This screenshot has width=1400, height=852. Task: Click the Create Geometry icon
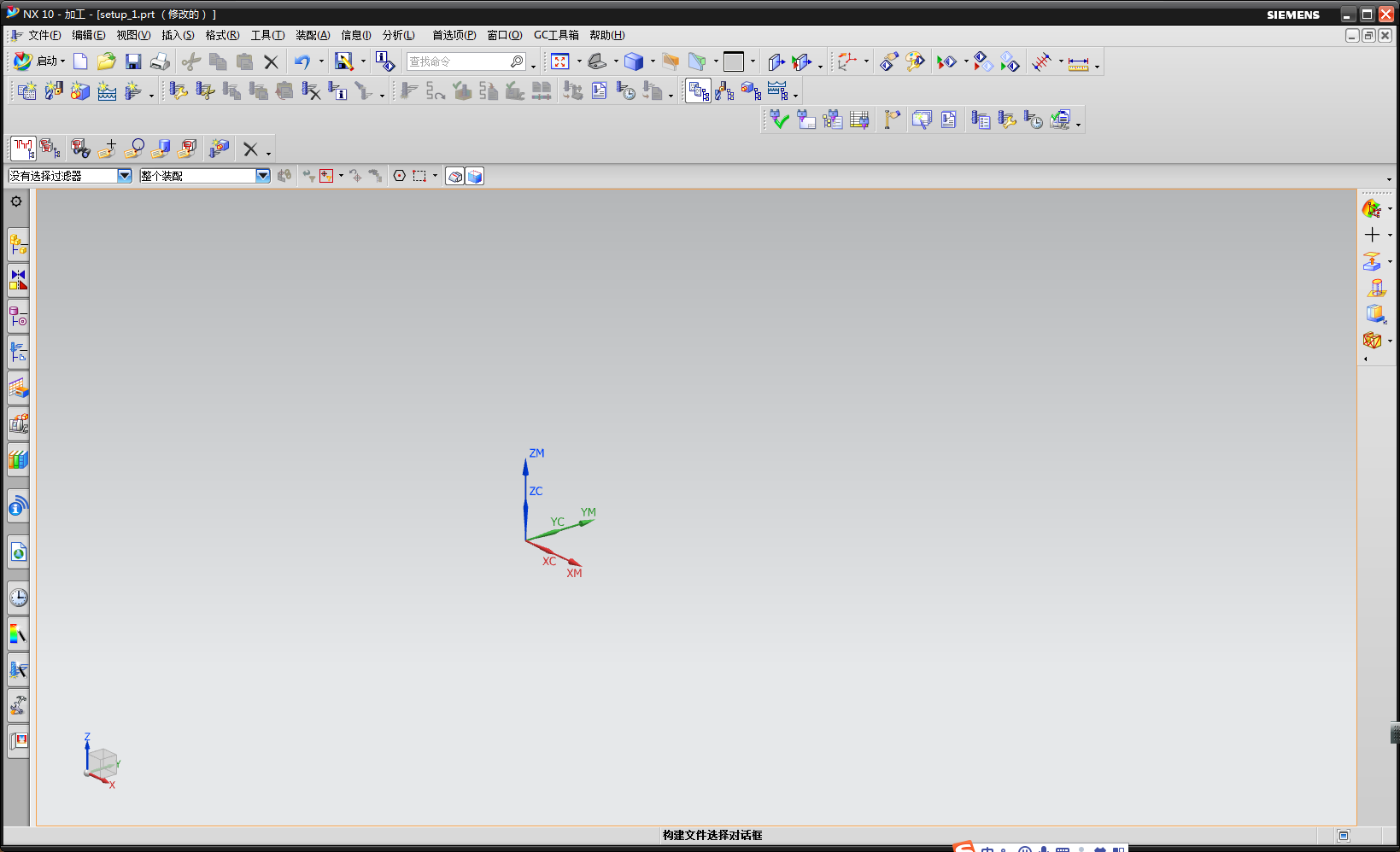79,91
